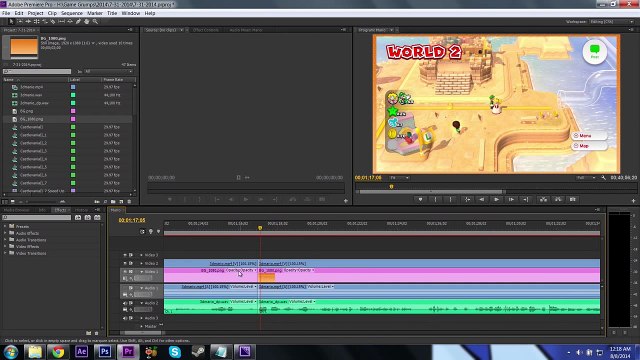Delete custom item in Effects panel
Screen dimensions: 640x360
click(x=97, y=333)
